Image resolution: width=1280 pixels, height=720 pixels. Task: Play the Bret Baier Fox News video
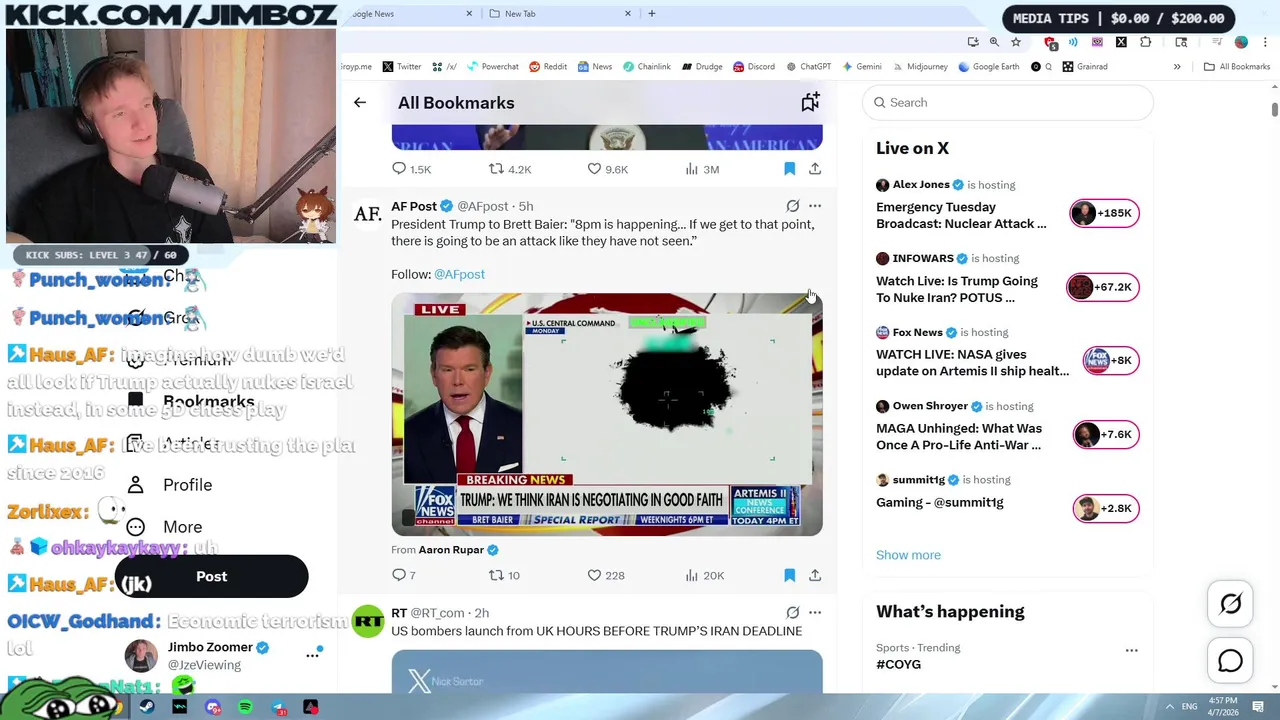607,414
